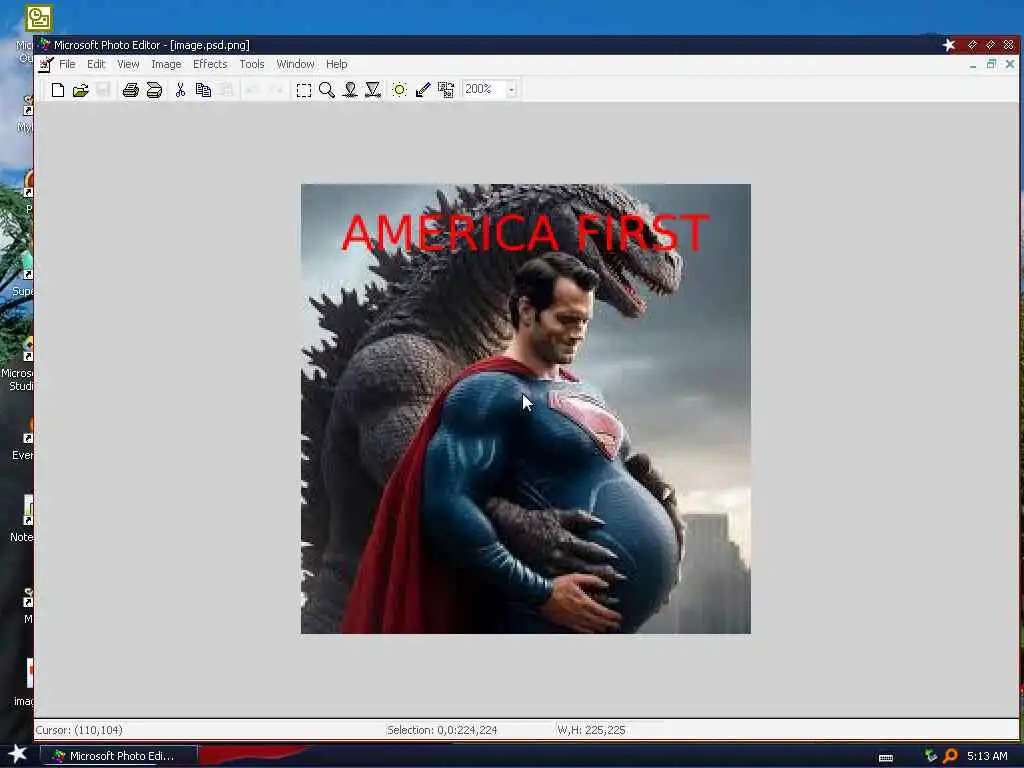Open the star Start button on taskbar
Image resolution: width=1024 pixels, height=768 pixels.
pos(17,754)
